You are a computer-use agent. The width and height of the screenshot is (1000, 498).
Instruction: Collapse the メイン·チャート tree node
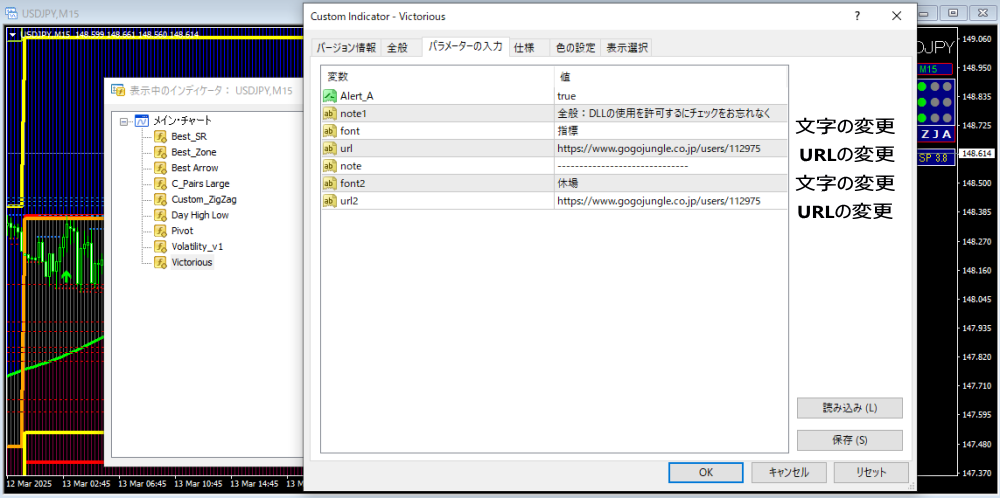[x=124, y=121]
